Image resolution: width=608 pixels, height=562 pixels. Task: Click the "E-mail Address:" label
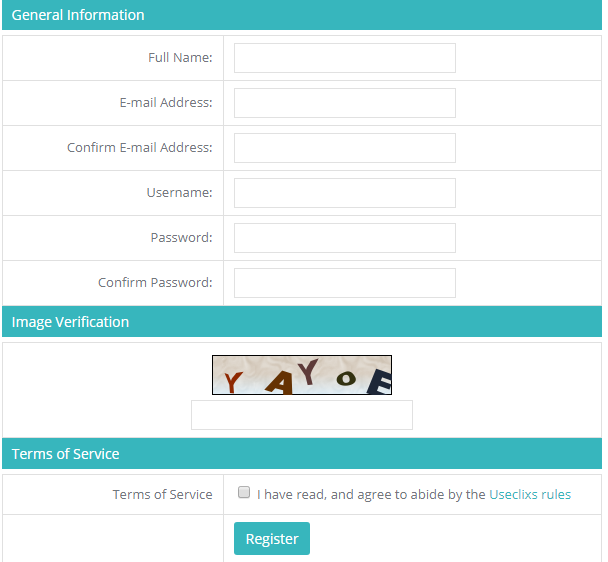tap(165, 103)
